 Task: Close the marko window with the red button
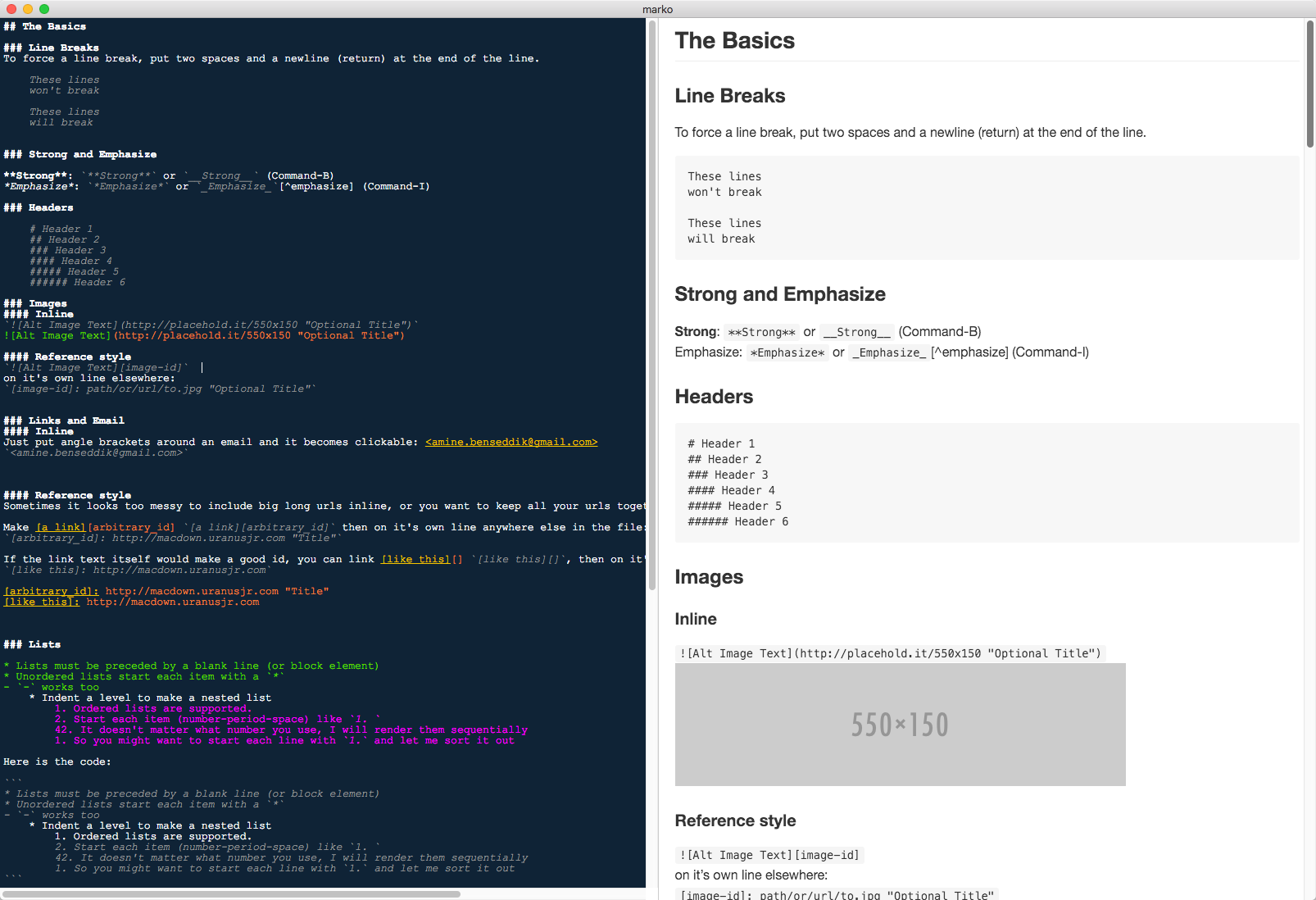(x=11, y=9)
